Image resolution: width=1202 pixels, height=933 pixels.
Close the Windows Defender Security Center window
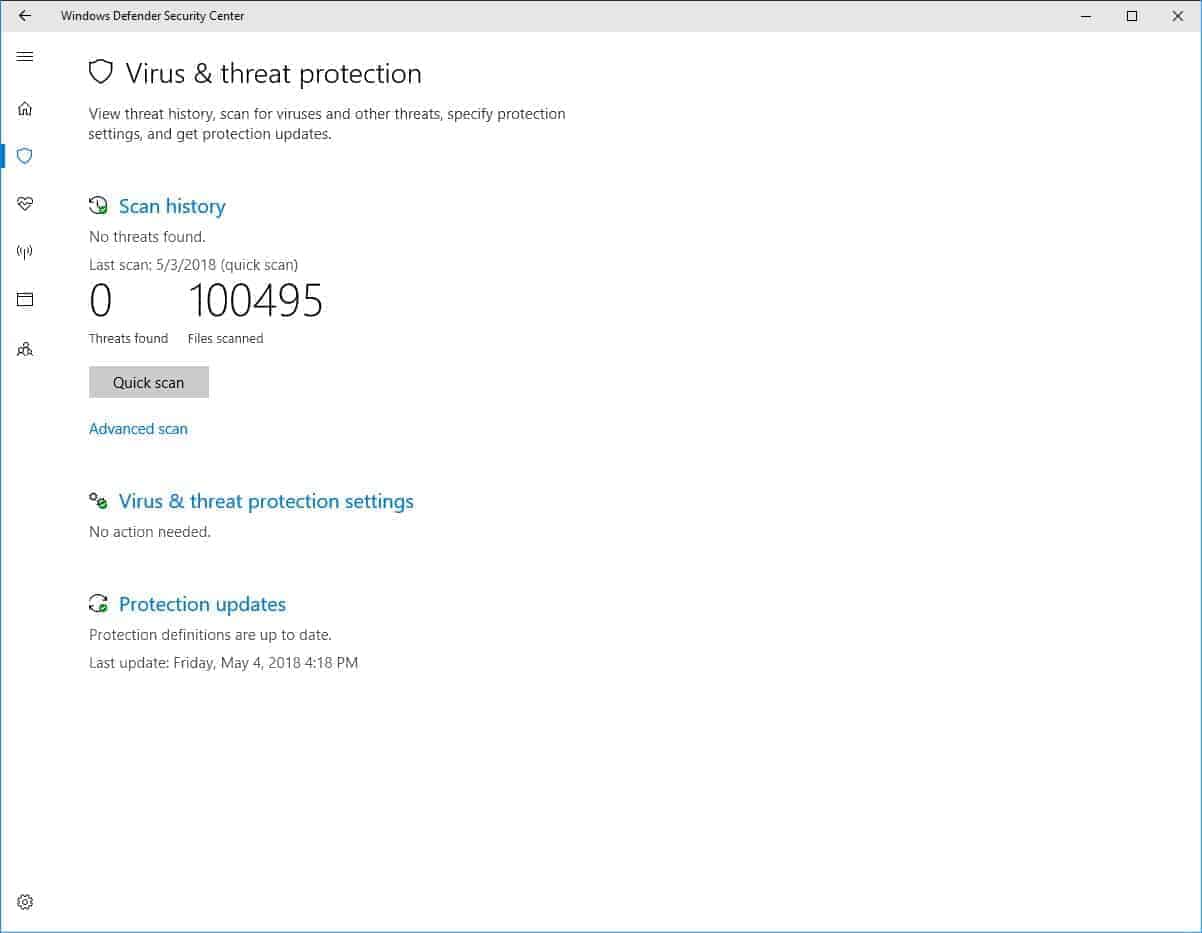1178,16
